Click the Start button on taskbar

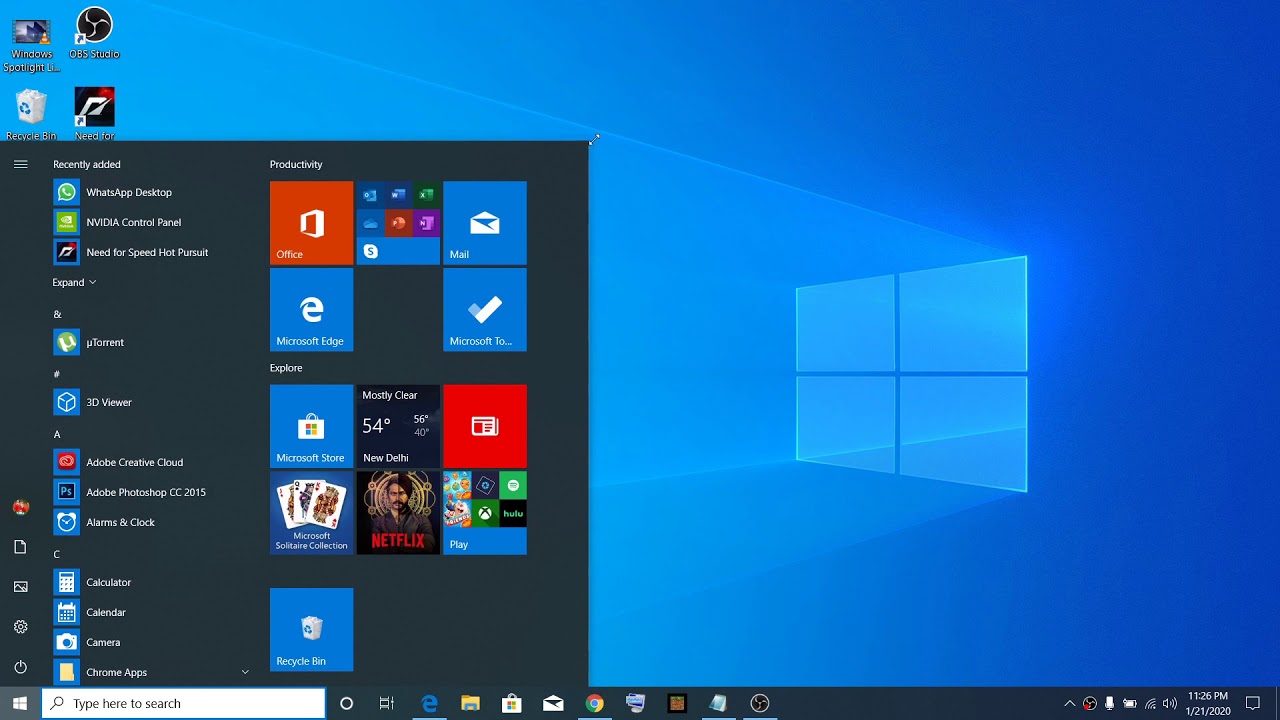[x=20, y=703]
